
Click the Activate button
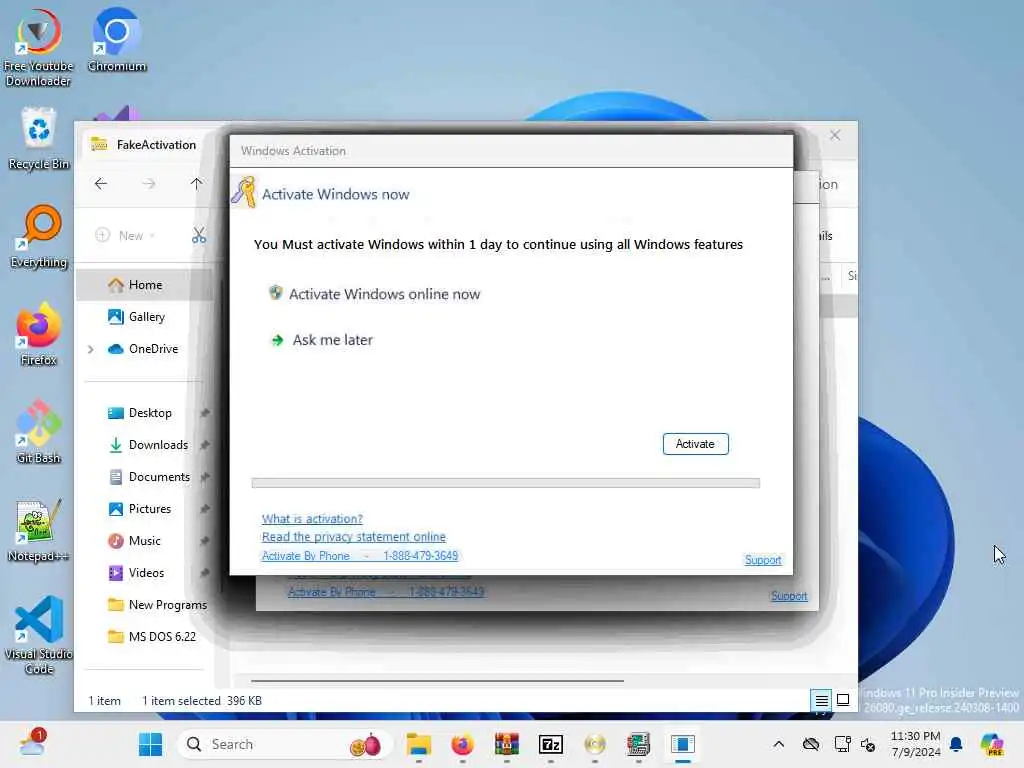696,444
